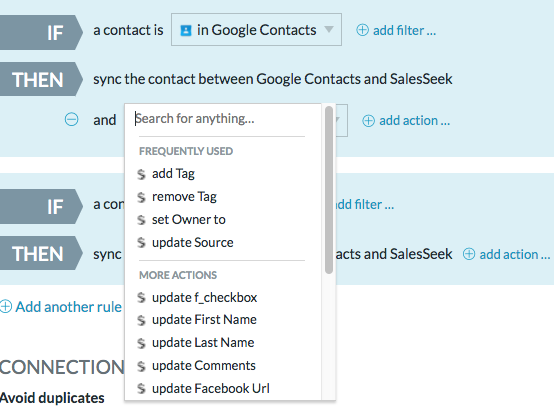Screen dimensions: 554x406
Task: Click the 'Add another rule' link
Action: (69, 307)
